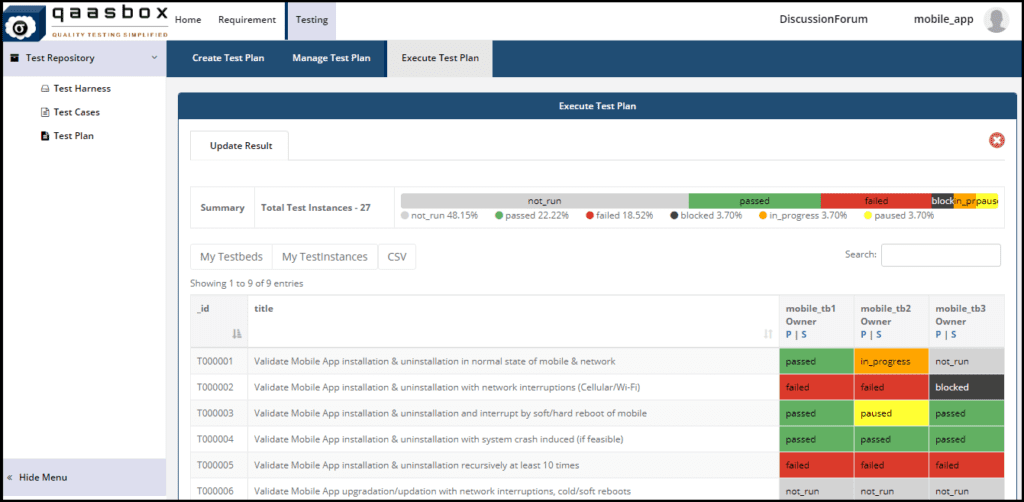Viewport: 1024px width, 502px height.
Task: Open Test Harness in sidebar
Action: pyautogui.click(x=81, y=88)
